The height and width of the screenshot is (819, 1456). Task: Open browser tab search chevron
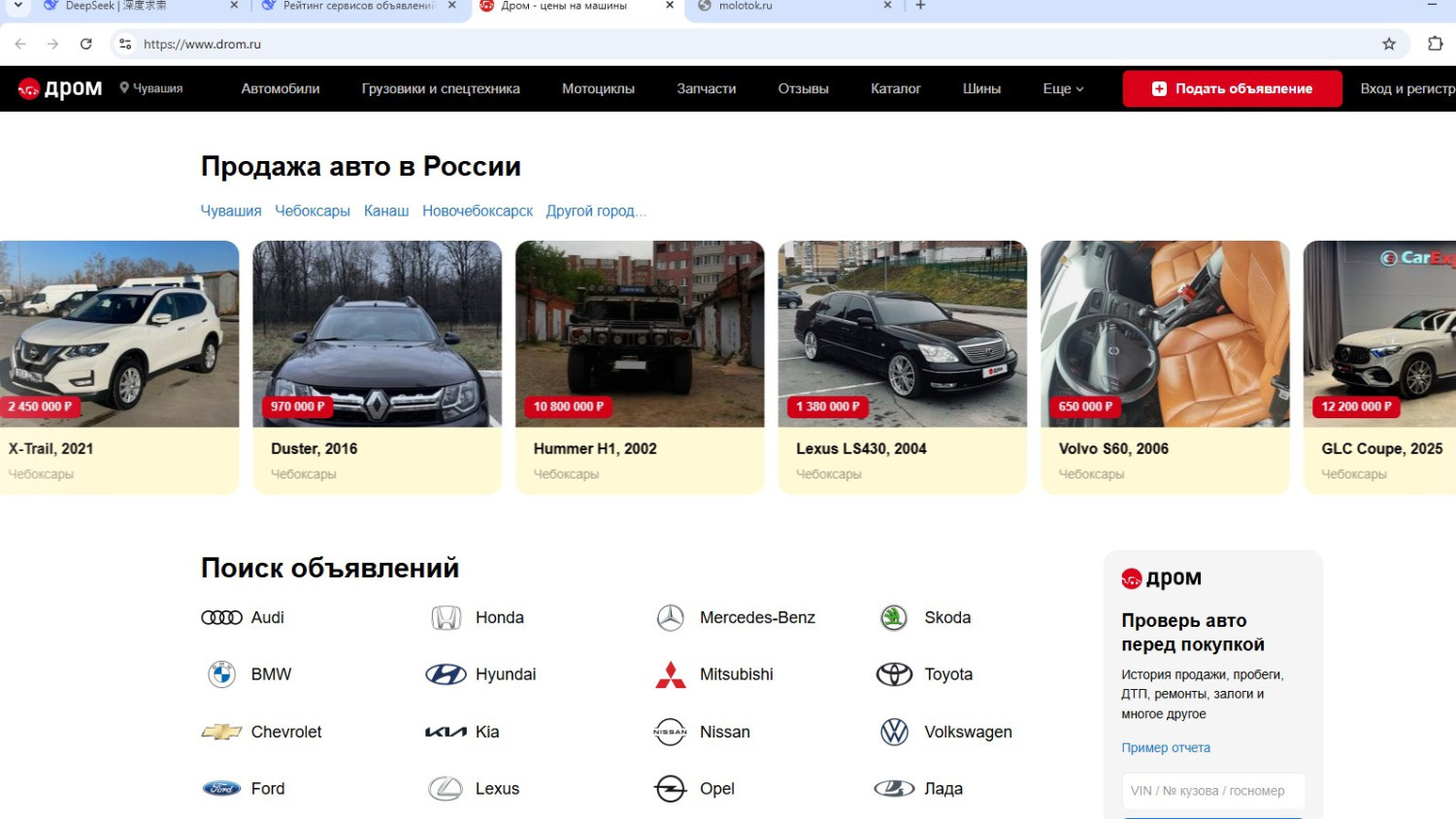17,6
